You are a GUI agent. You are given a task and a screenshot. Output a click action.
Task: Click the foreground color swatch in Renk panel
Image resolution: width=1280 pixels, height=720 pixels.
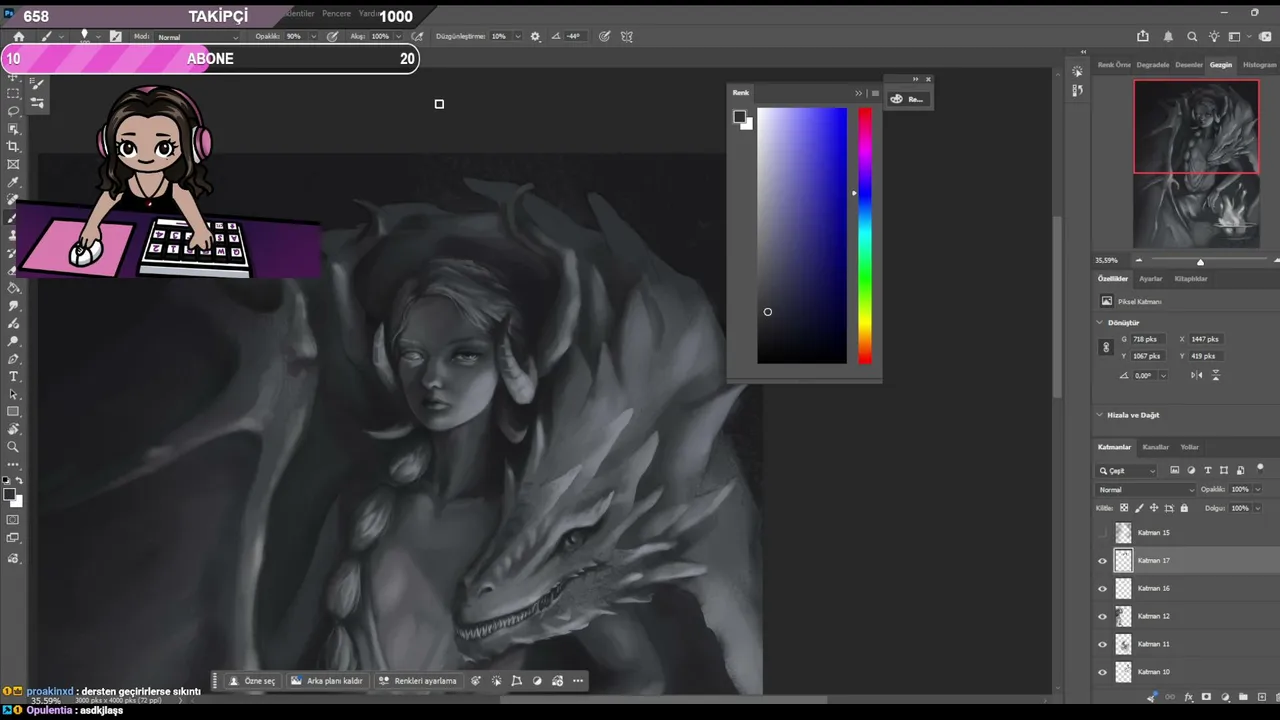tap(739, 117)
